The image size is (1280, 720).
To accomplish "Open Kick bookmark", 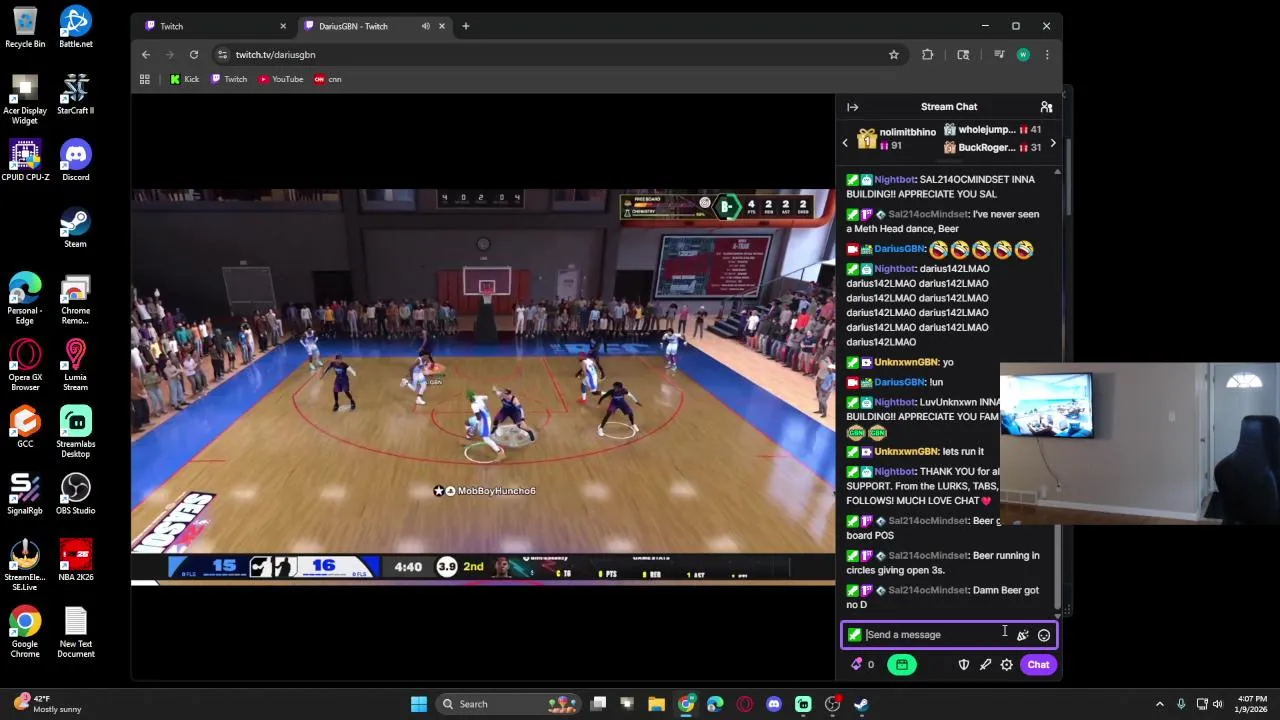I will point(184,79).
